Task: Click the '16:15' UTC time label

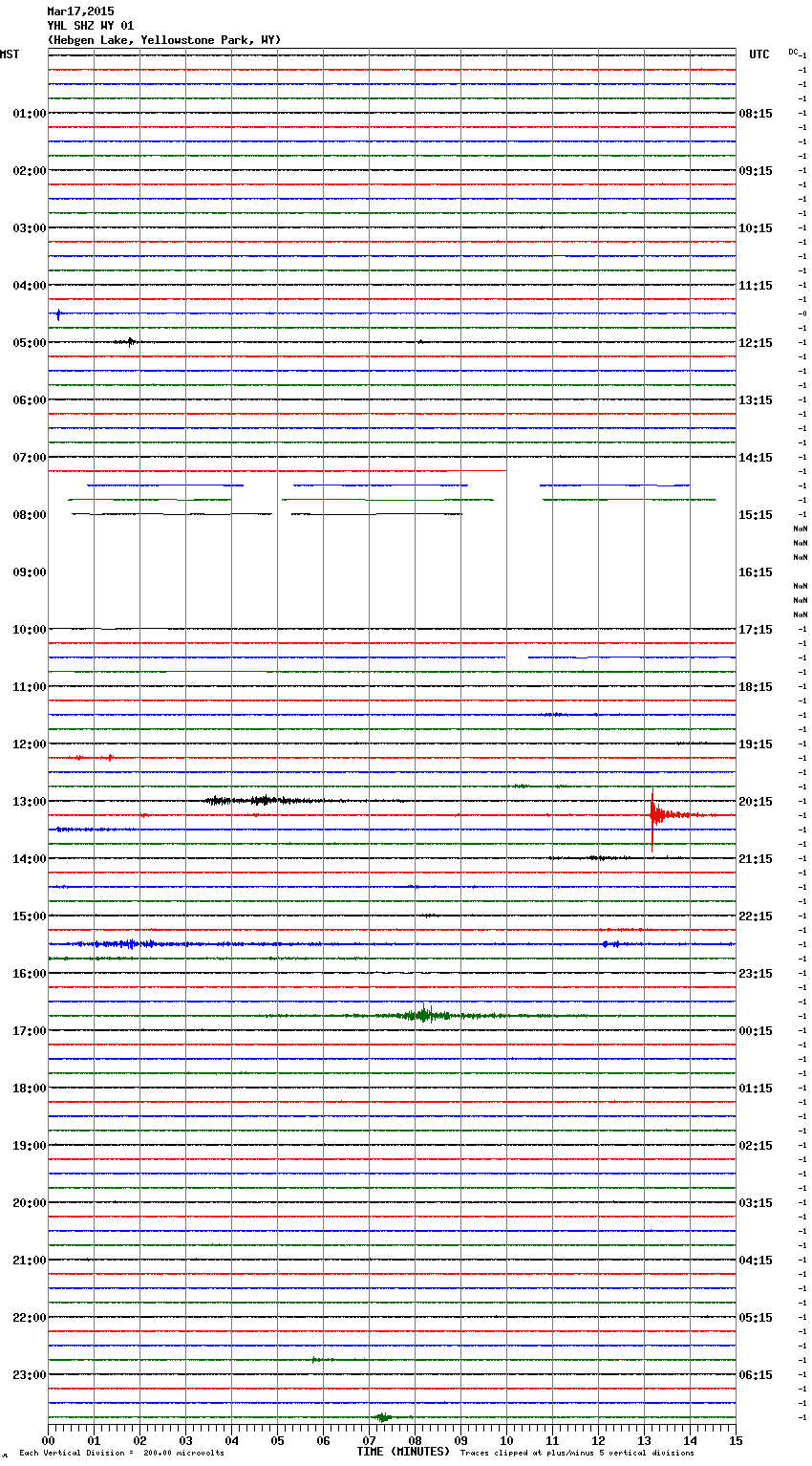Action: 756,572
